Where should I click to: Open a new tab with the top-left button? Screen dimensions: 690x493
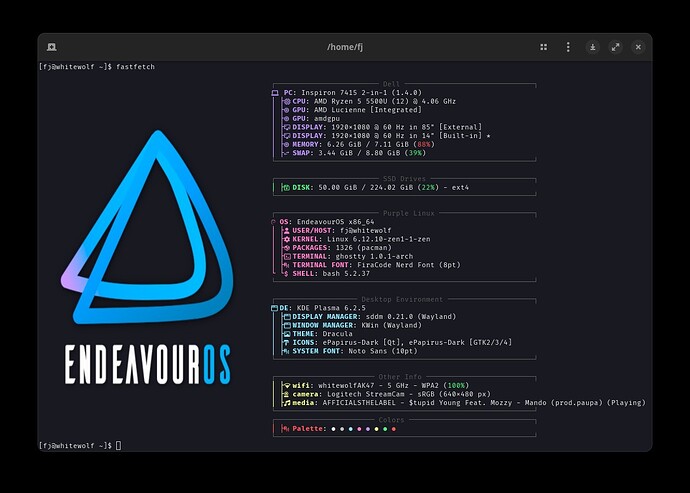tap(52, 46)
